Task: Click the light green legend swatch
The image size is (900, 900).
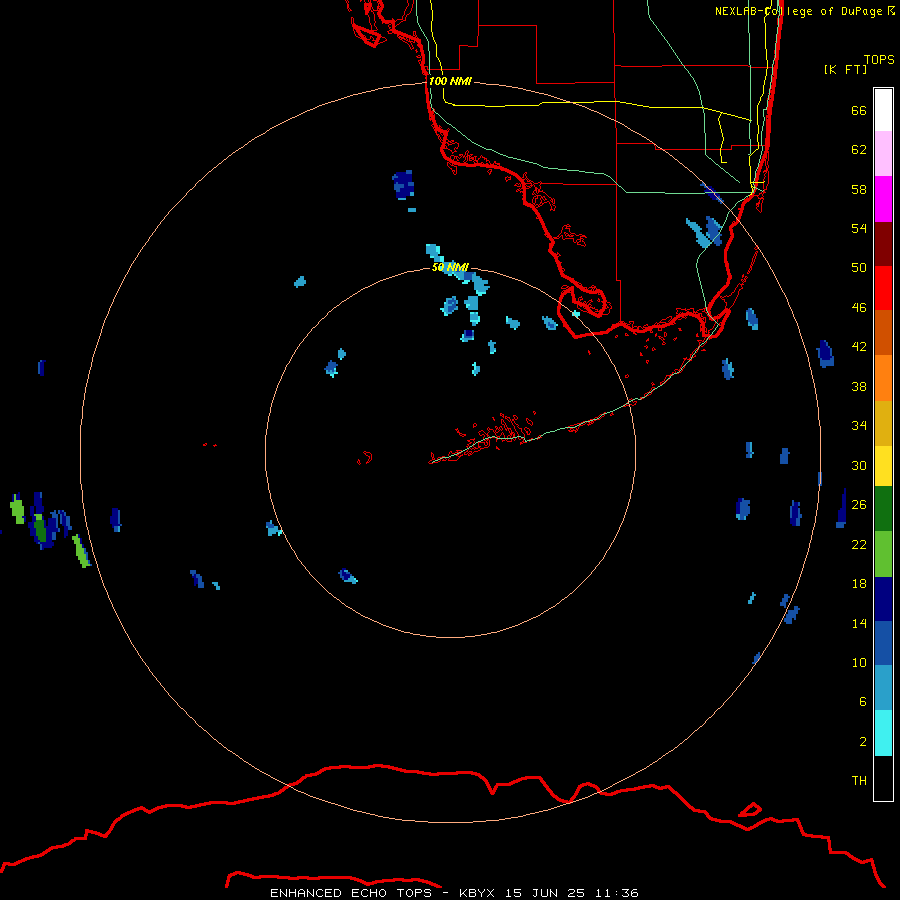Action: [883, 554]
